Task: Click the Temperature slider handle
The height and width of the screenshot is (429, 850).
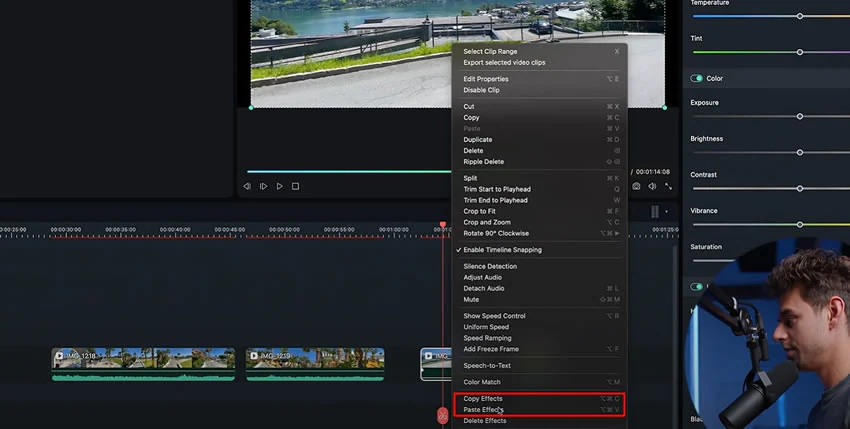Action: click(x=800, y=16)
